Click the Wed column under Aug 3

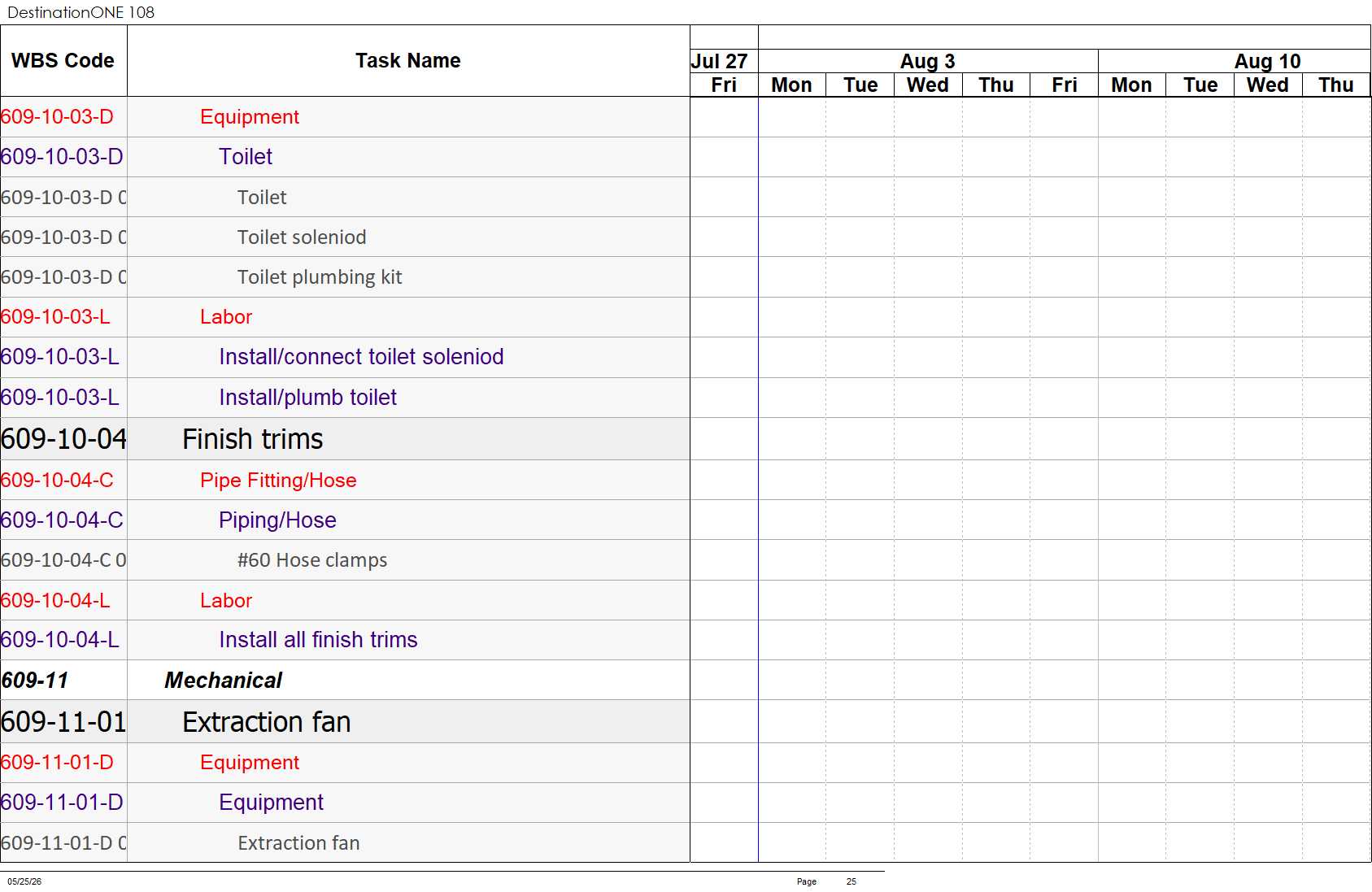pos(928,85)
